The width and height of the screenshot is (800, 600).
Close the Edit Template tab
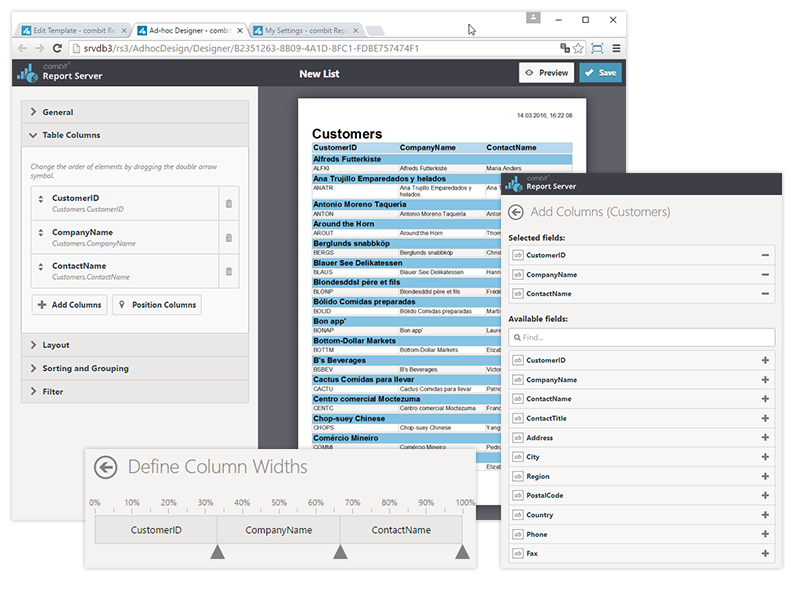[x=124, y=31]
